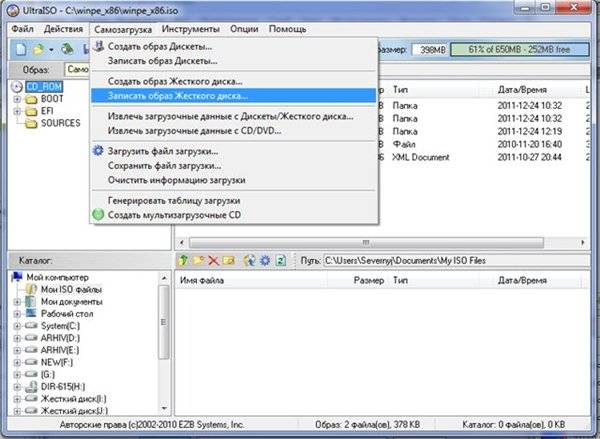Choose Создать образ Дискеты menu entry
The image size is (600, 439).
point(234,46)
